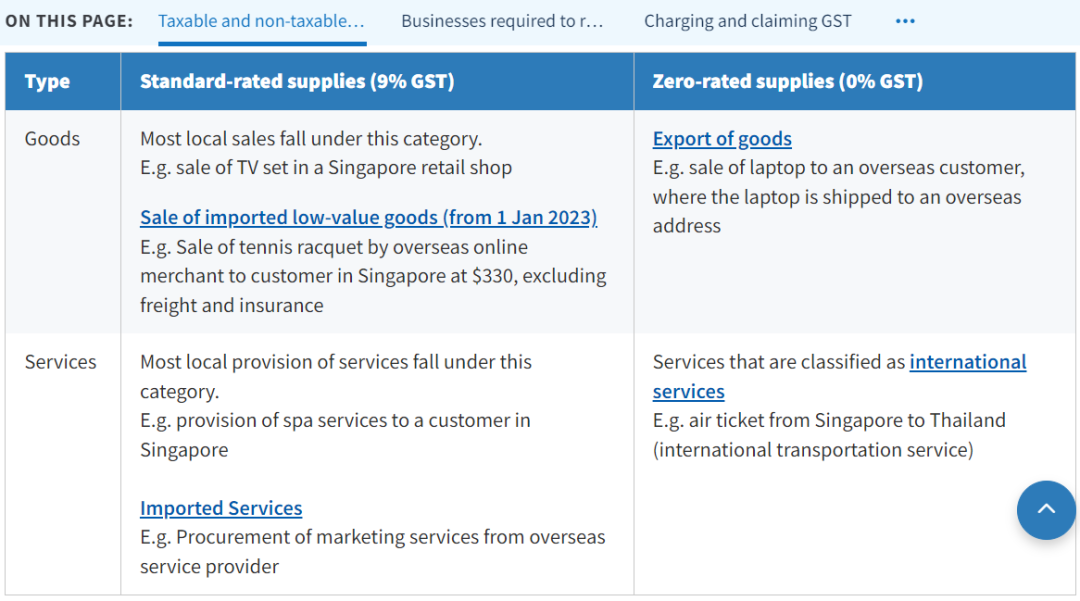Jump to 'Businesses required to r…' section

click(502, 21)
